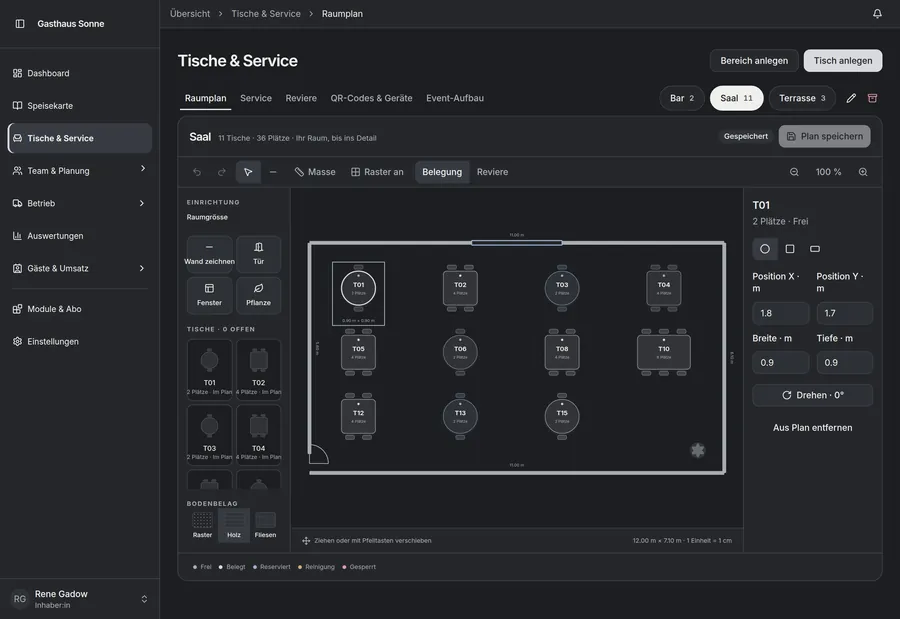Toggle the Raster an grid option

pyautogui.click(x=377, y=172)
